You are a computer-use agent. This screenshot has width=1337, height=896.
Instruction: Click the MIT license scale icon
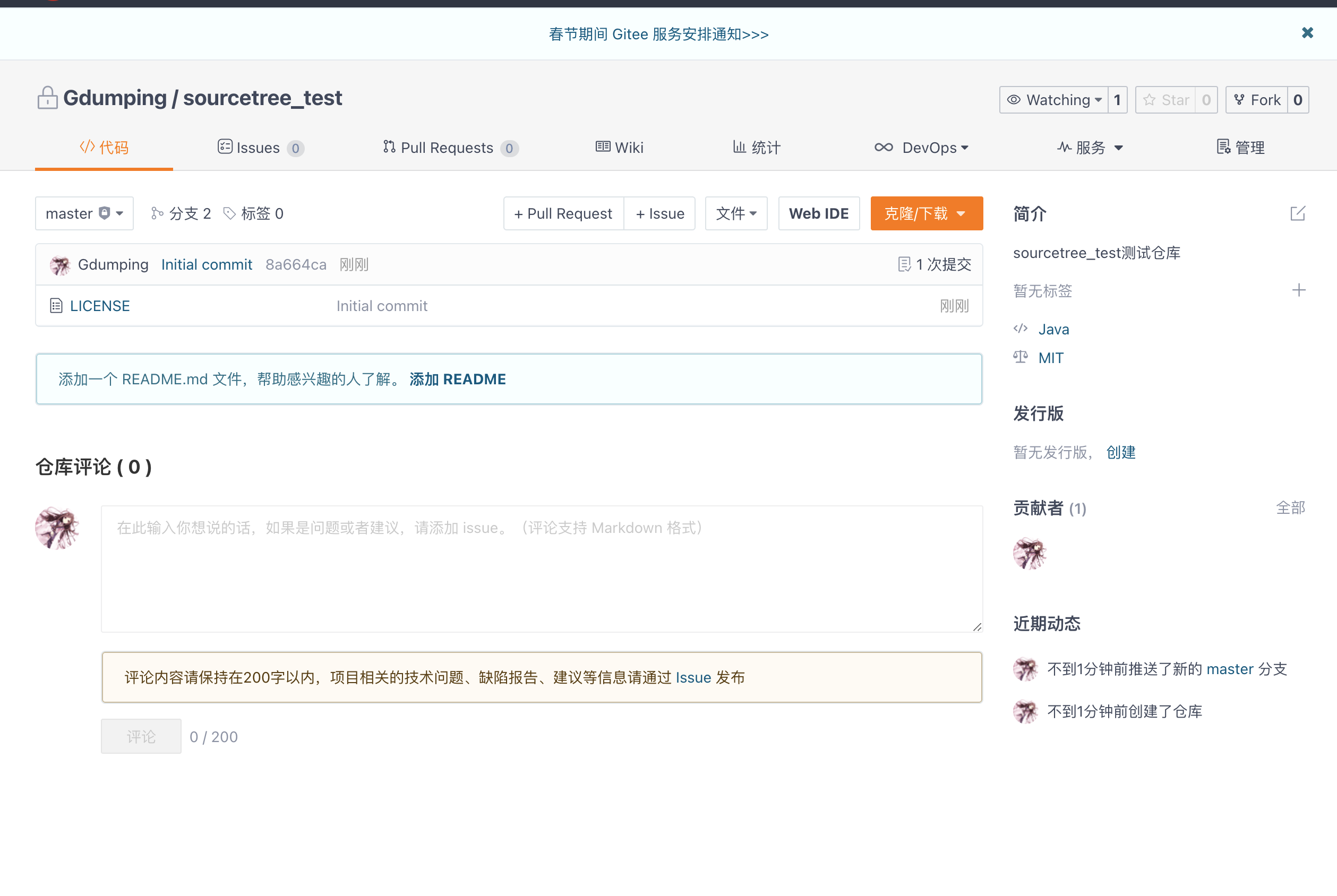tap(1021, 357)
